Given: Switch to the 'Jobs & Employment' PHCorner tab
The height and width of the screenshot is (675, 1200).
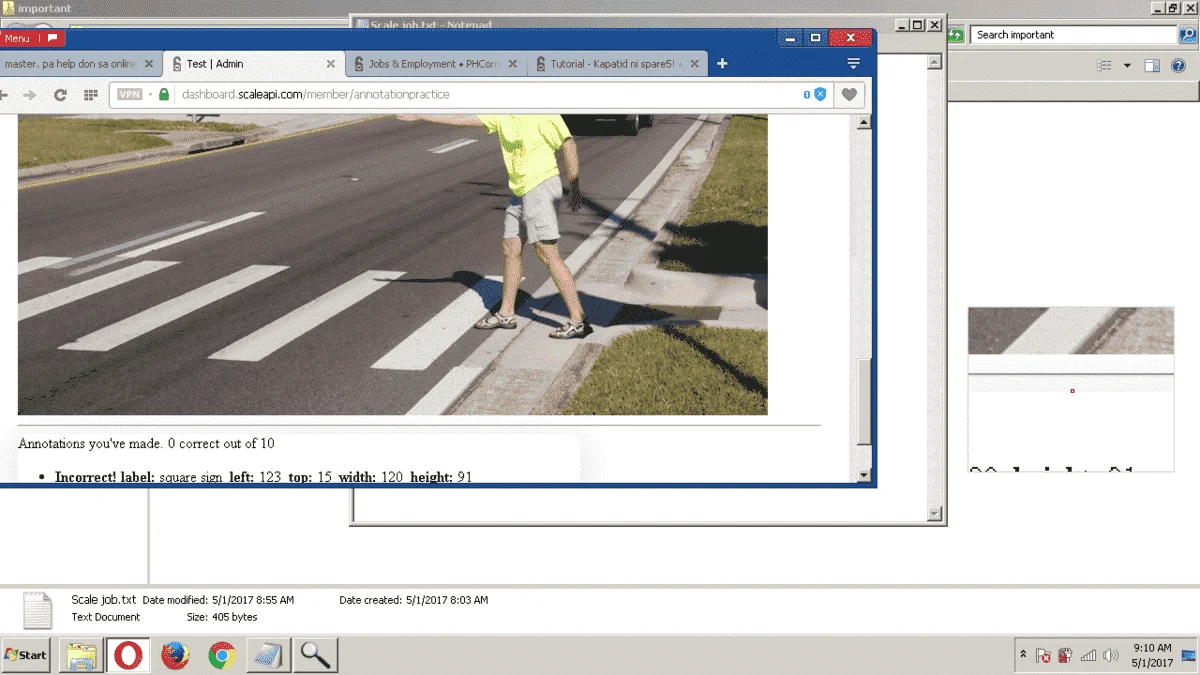Looking at the screenshot, I should [435, 64].
